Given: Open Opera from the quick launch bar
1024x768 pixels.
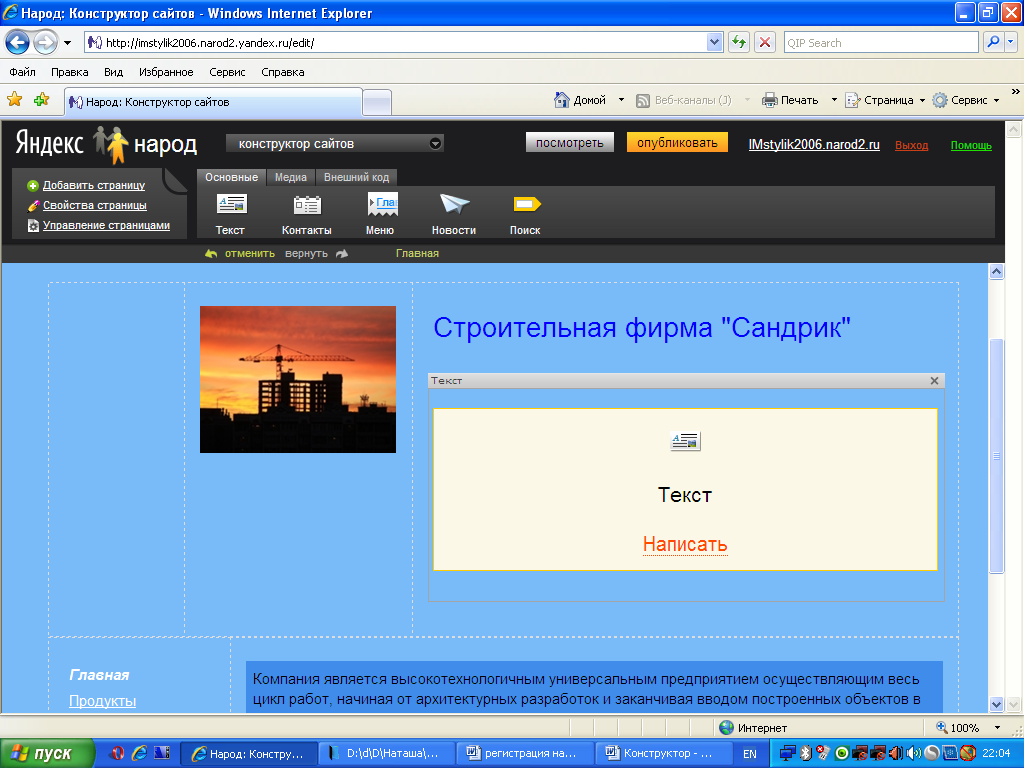Looking at the screenshot, I should [117, 753].
